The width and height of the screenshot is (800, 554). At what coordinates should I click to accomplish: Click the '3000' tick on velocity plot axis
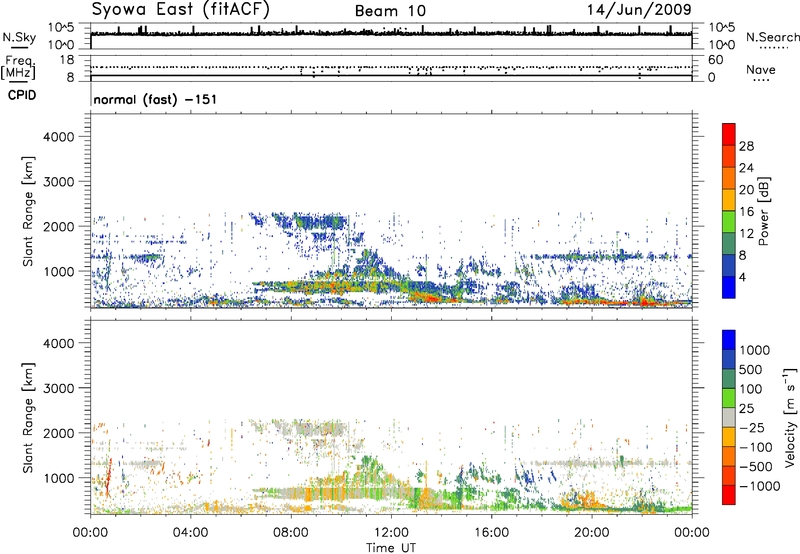click(x=59, y=388)
